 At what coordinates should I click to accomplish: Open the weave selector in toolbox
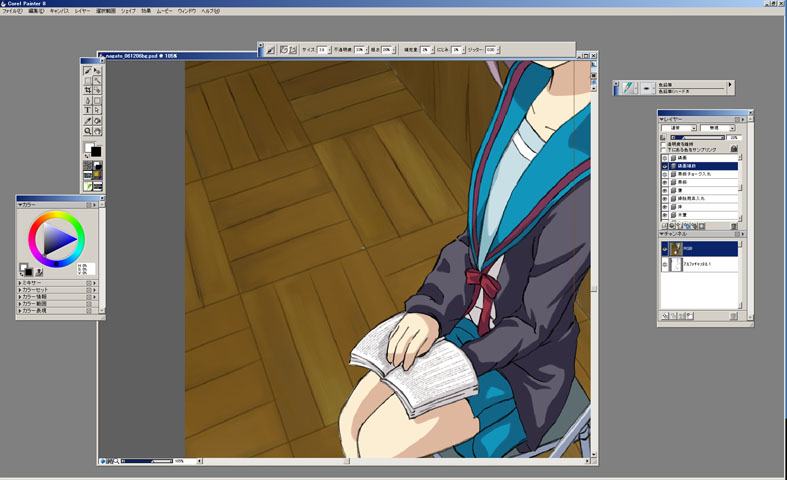(97, 175)
